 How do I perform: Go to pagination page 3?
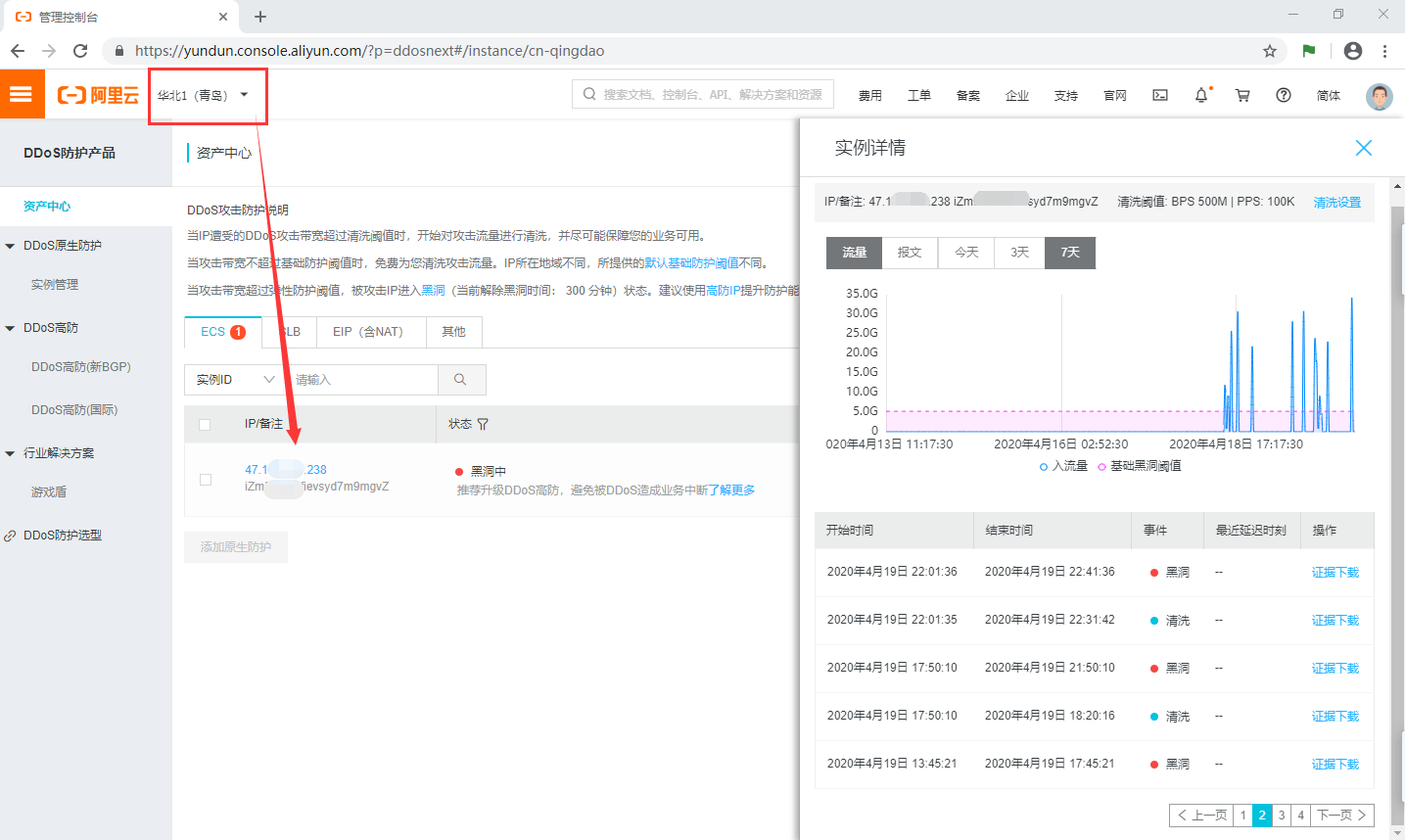coord(1282,816)
